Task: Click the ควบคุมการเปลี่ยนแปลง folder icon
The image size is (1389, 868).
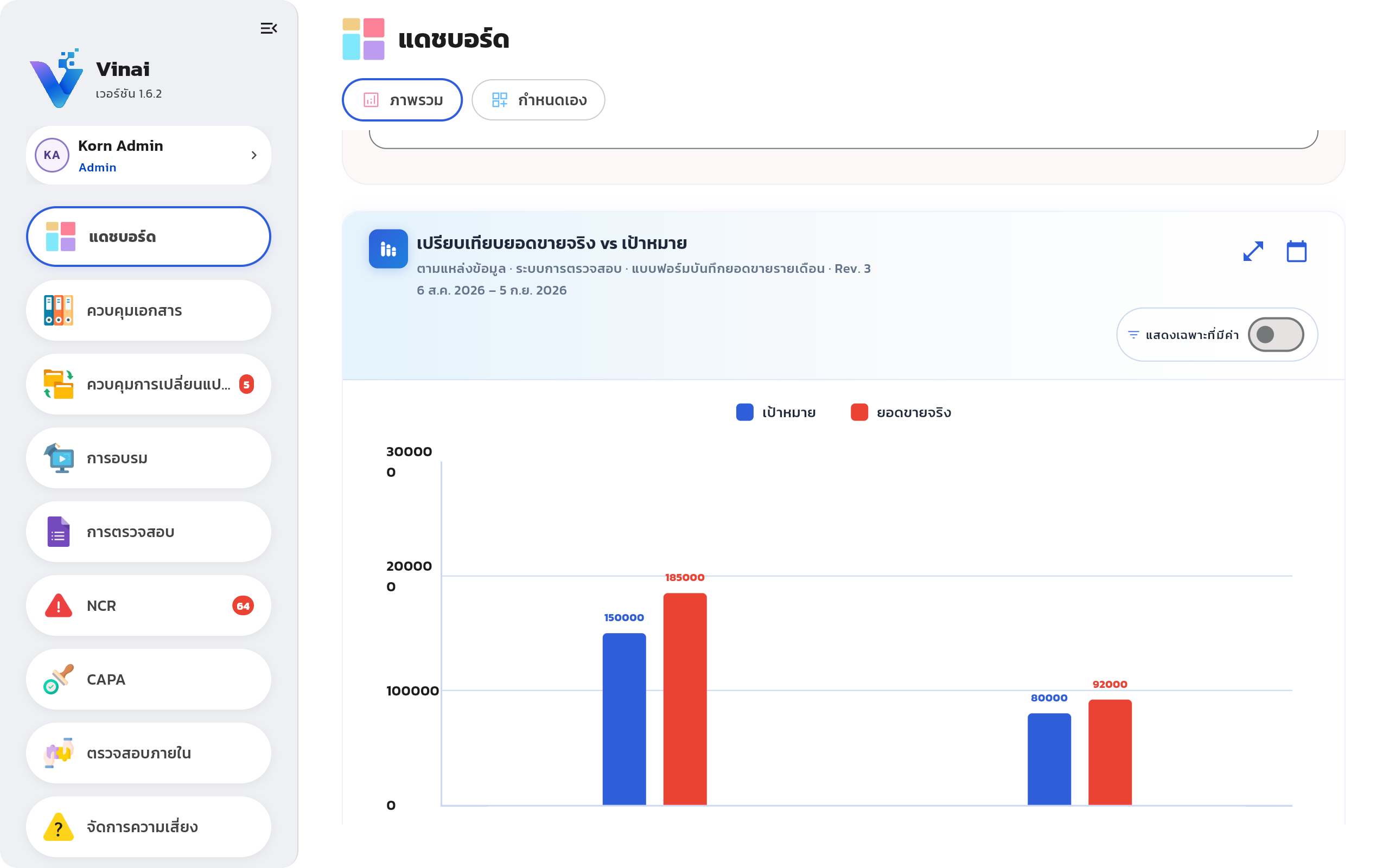Action: 59,384
